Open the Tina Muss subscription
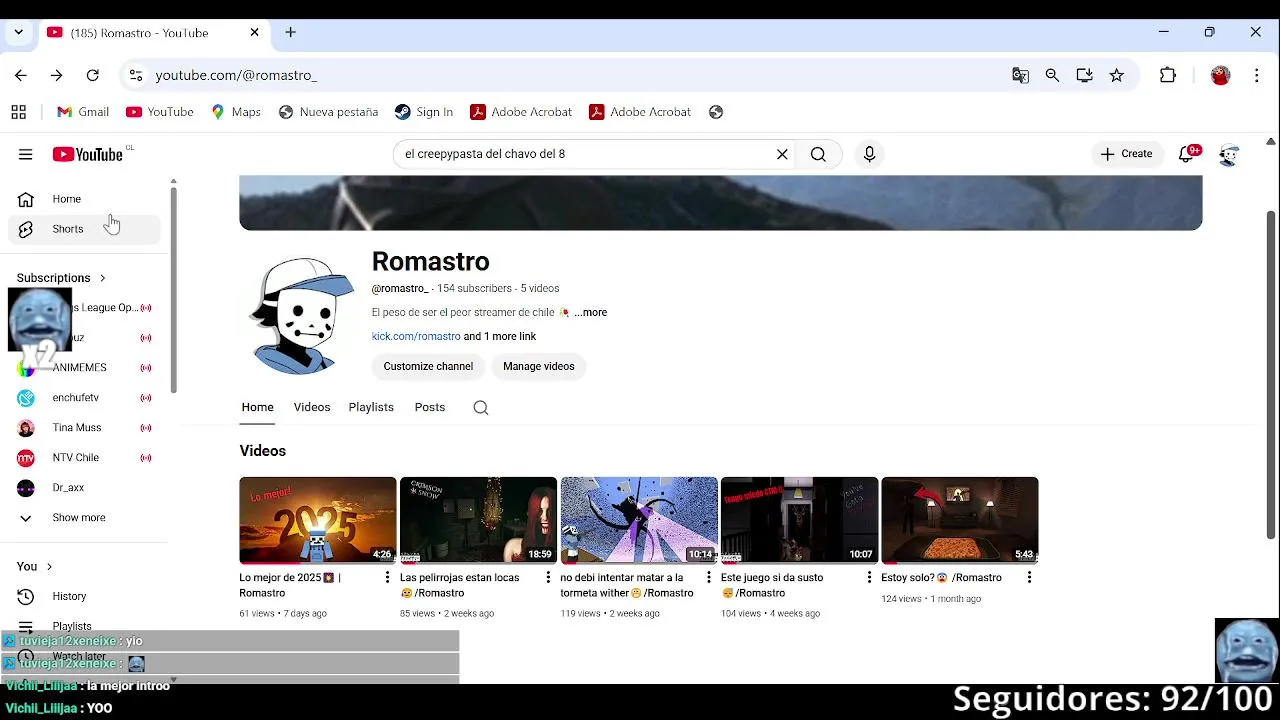The width and height of the screenshot is (1280, 720). (85, 428)
